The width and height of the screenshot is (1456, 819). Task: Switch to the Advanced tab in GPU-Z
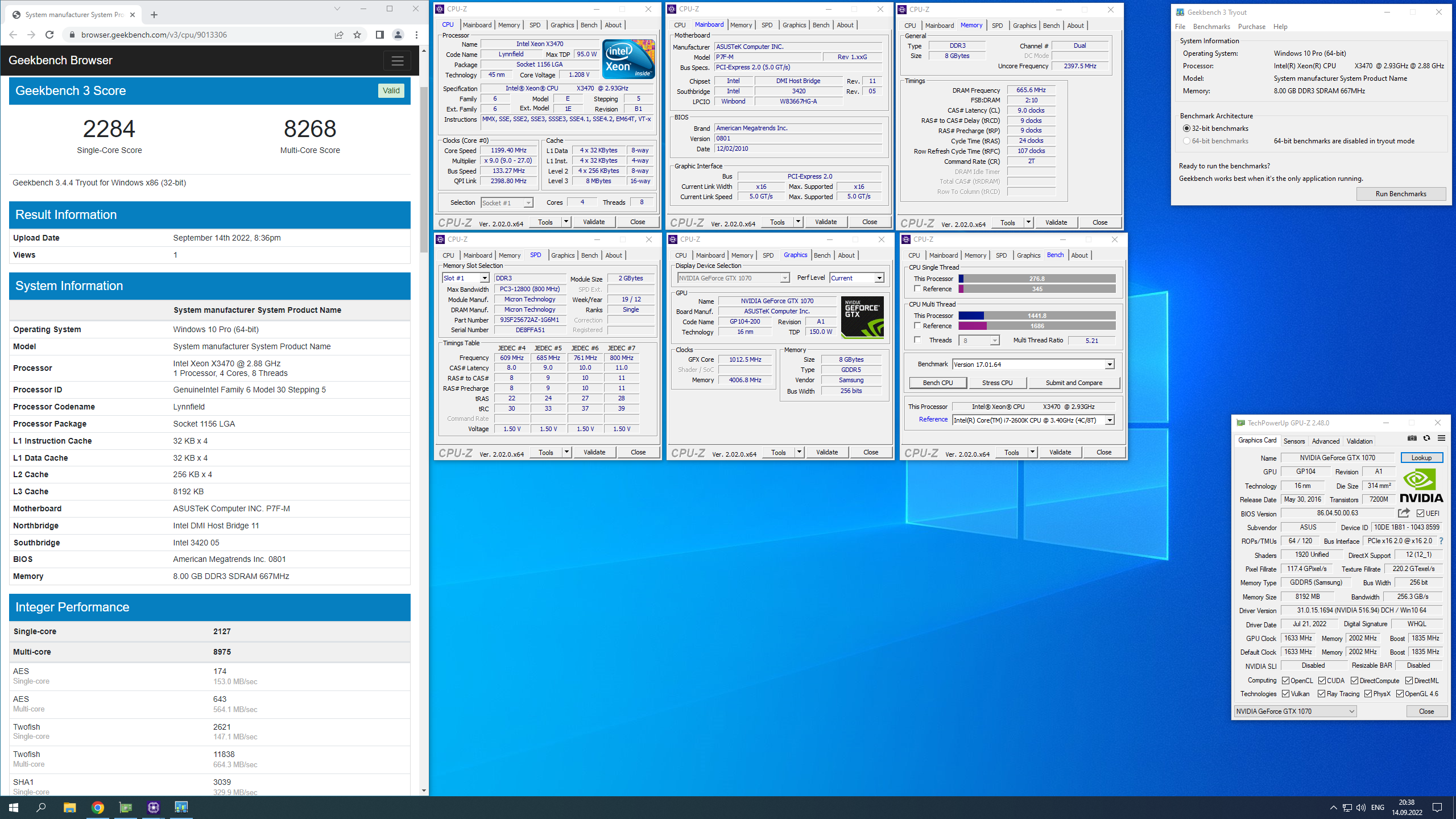(1326, 441)
